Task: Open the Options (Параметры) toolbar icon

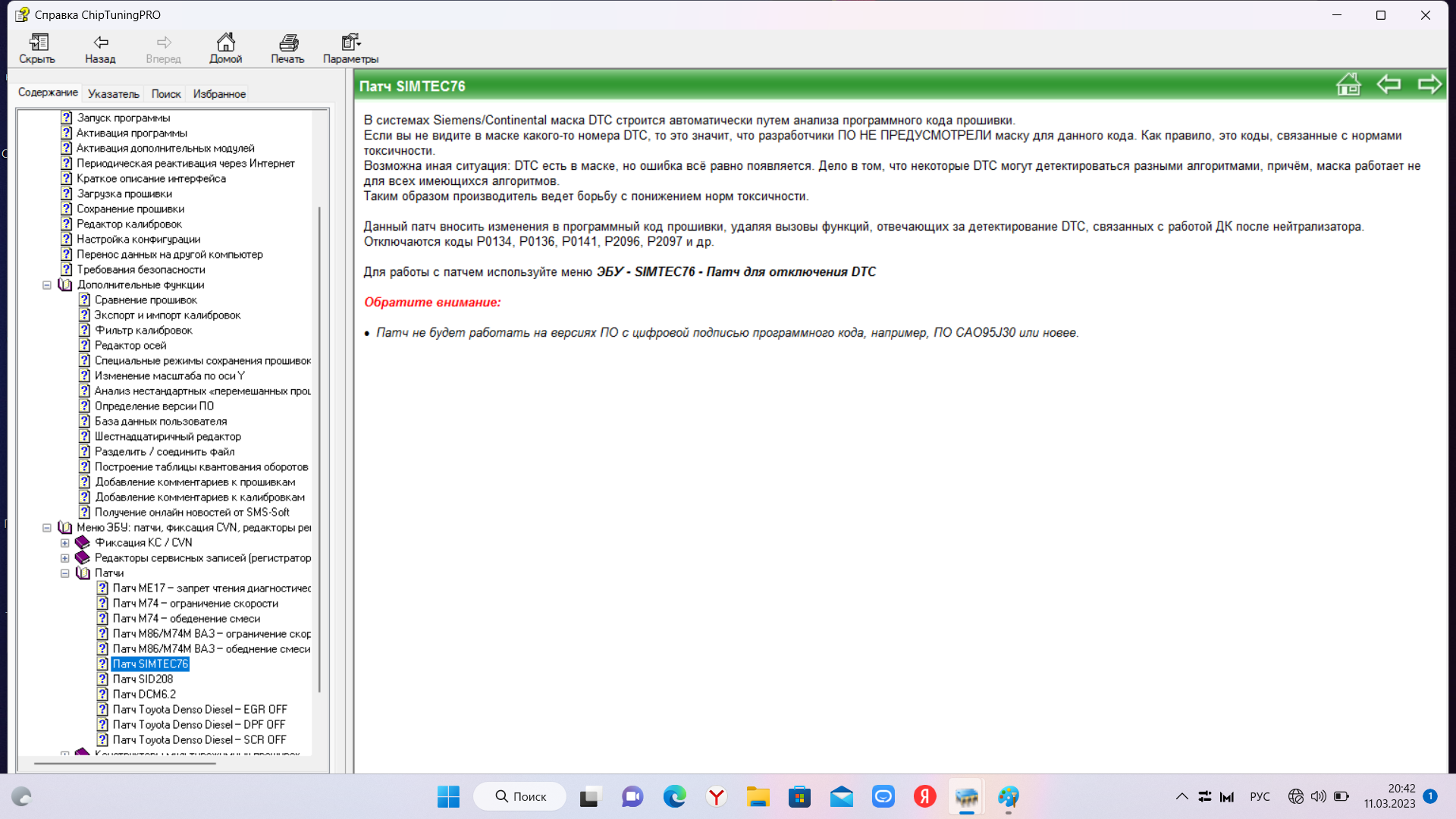Action: tap(350, 48)
